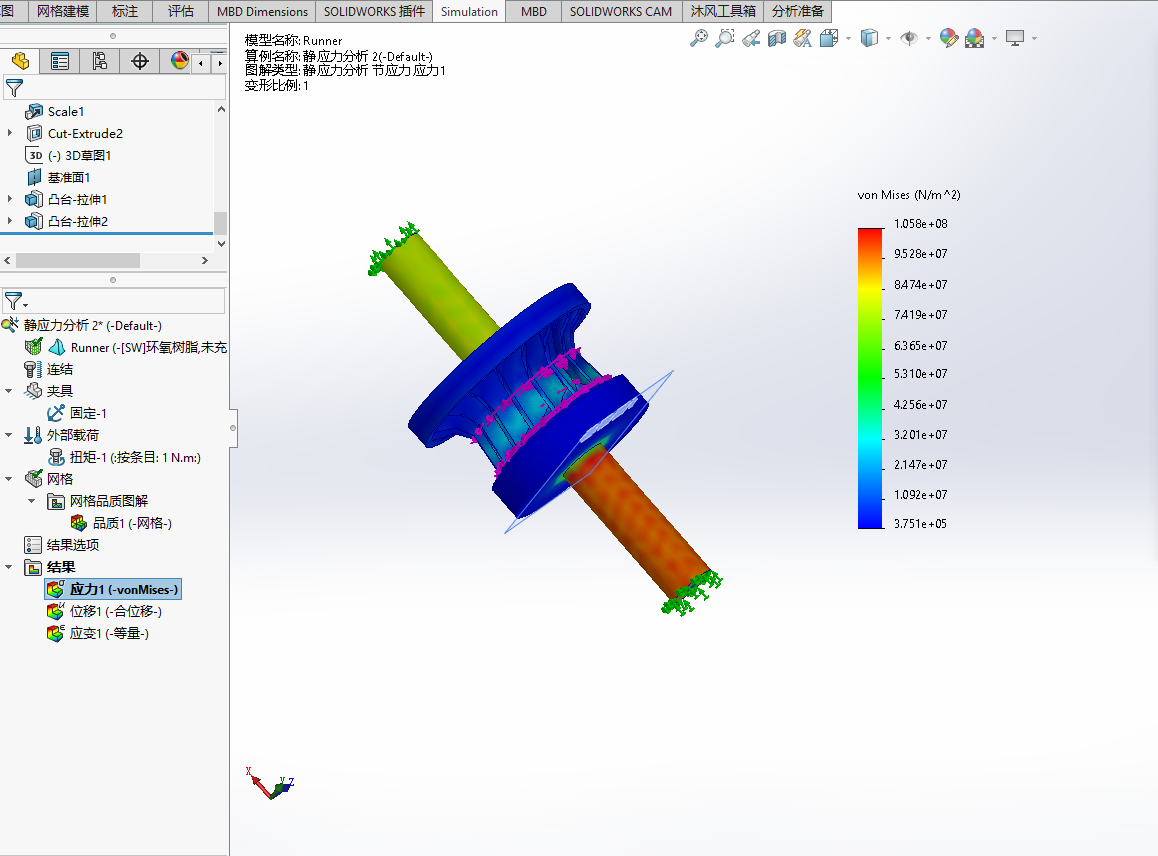Viewport: 1158px width, 856px height.
Task: Click the 凸台-拉伸2 feature icon
Action: point(34,221)
